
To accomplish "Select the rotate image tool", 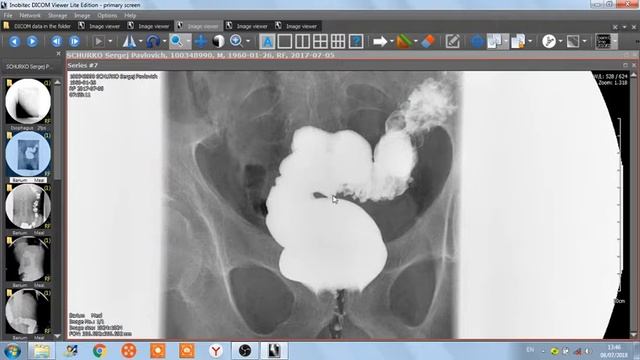I will [x=153, y=41].
